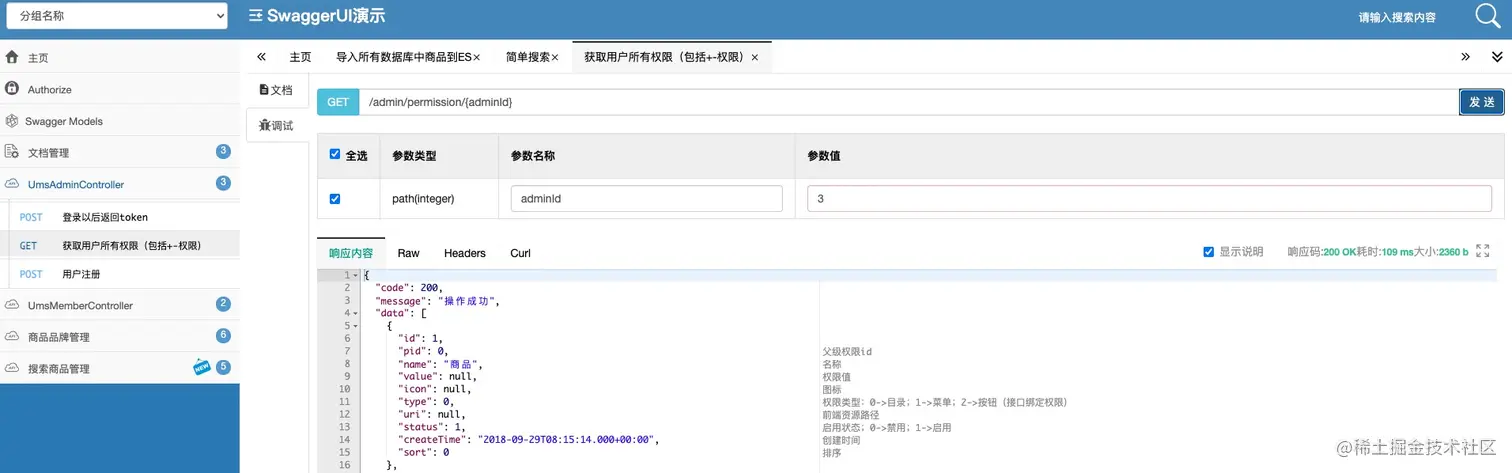Open the 文档 side tab
Viewport: 1512px width, 473px height.
[277, 90]
